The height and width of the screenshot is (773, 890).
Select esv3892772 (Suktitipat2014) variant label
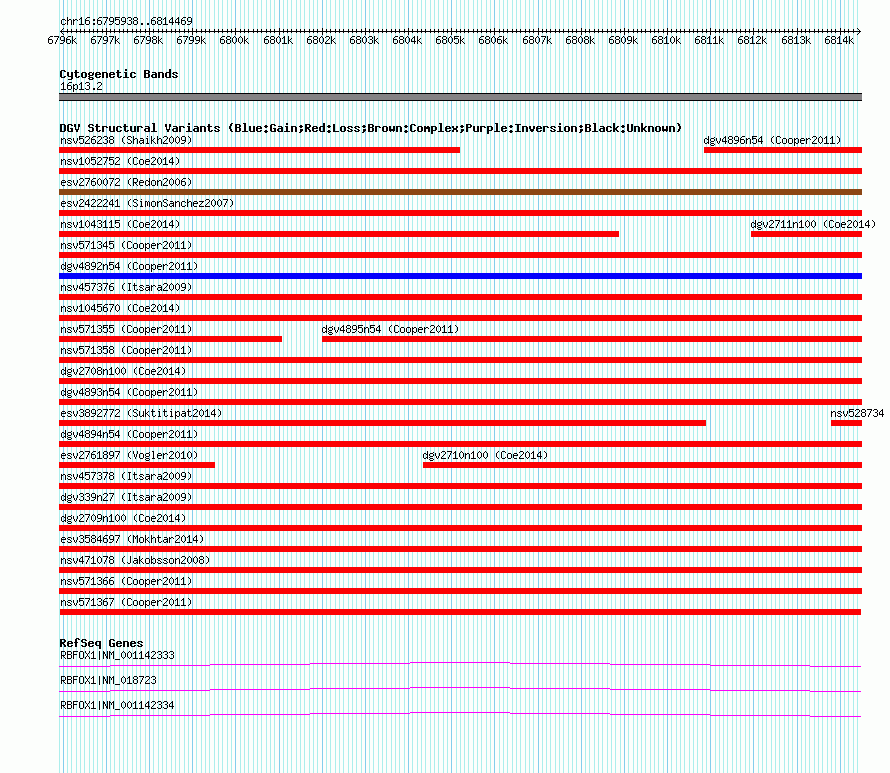(141, 413)
